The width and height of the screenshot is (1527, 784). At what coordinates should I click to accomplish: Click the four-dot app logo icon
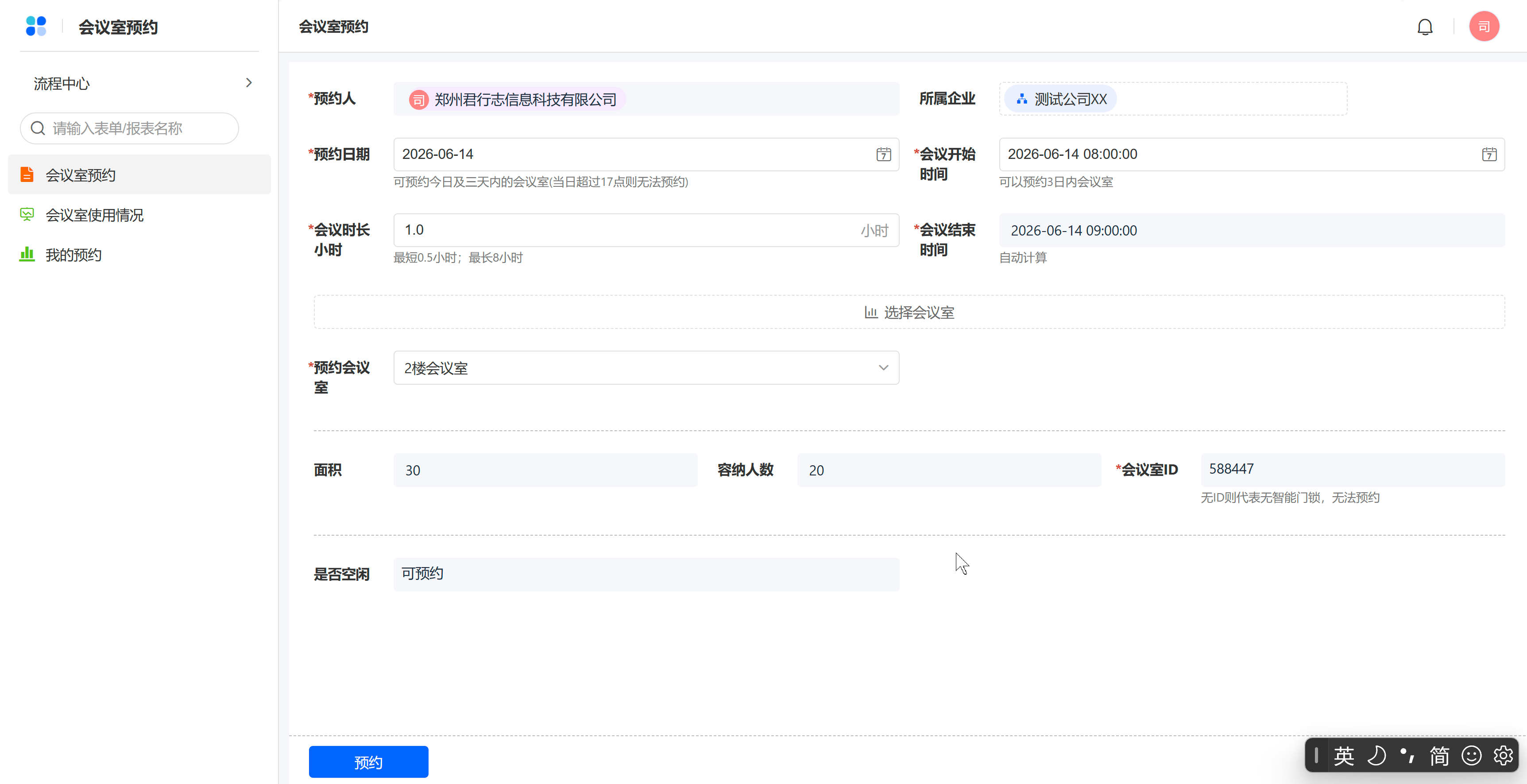coord(36,26)
